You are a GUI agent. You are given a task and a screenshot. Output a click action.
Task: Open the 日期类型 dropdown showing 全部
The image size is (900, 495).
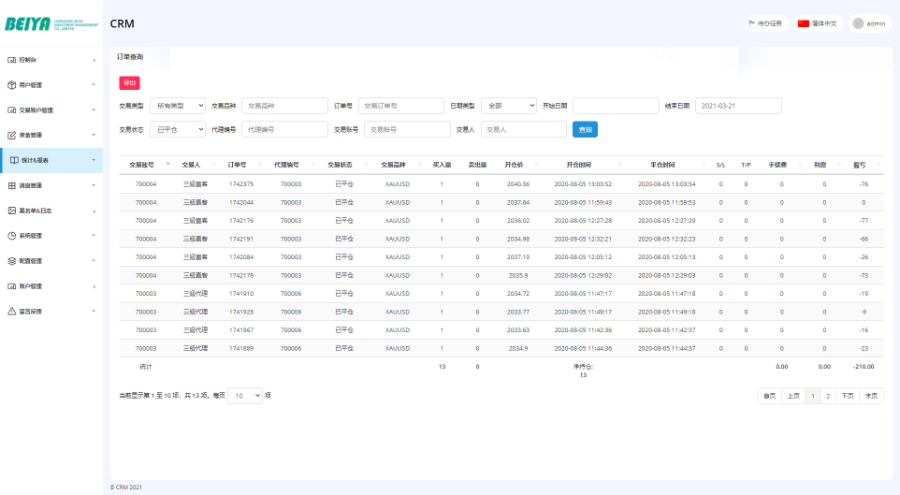(x=508, y=105)
